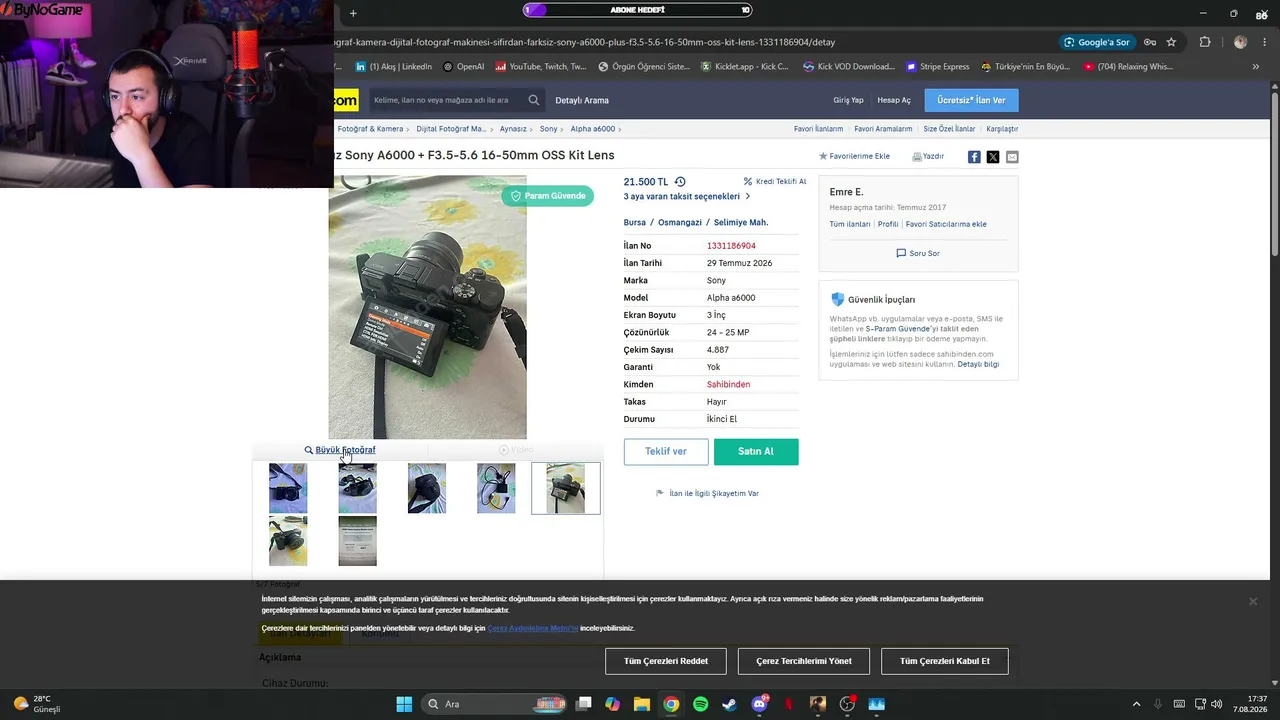Share the listing by email icon

tap(1012, 157)
